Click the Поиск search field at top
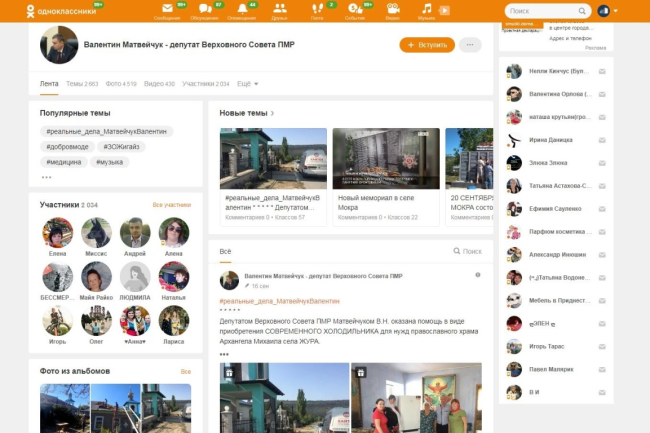The width and height of the screenshot is (650, 433). tap(542, 11)
